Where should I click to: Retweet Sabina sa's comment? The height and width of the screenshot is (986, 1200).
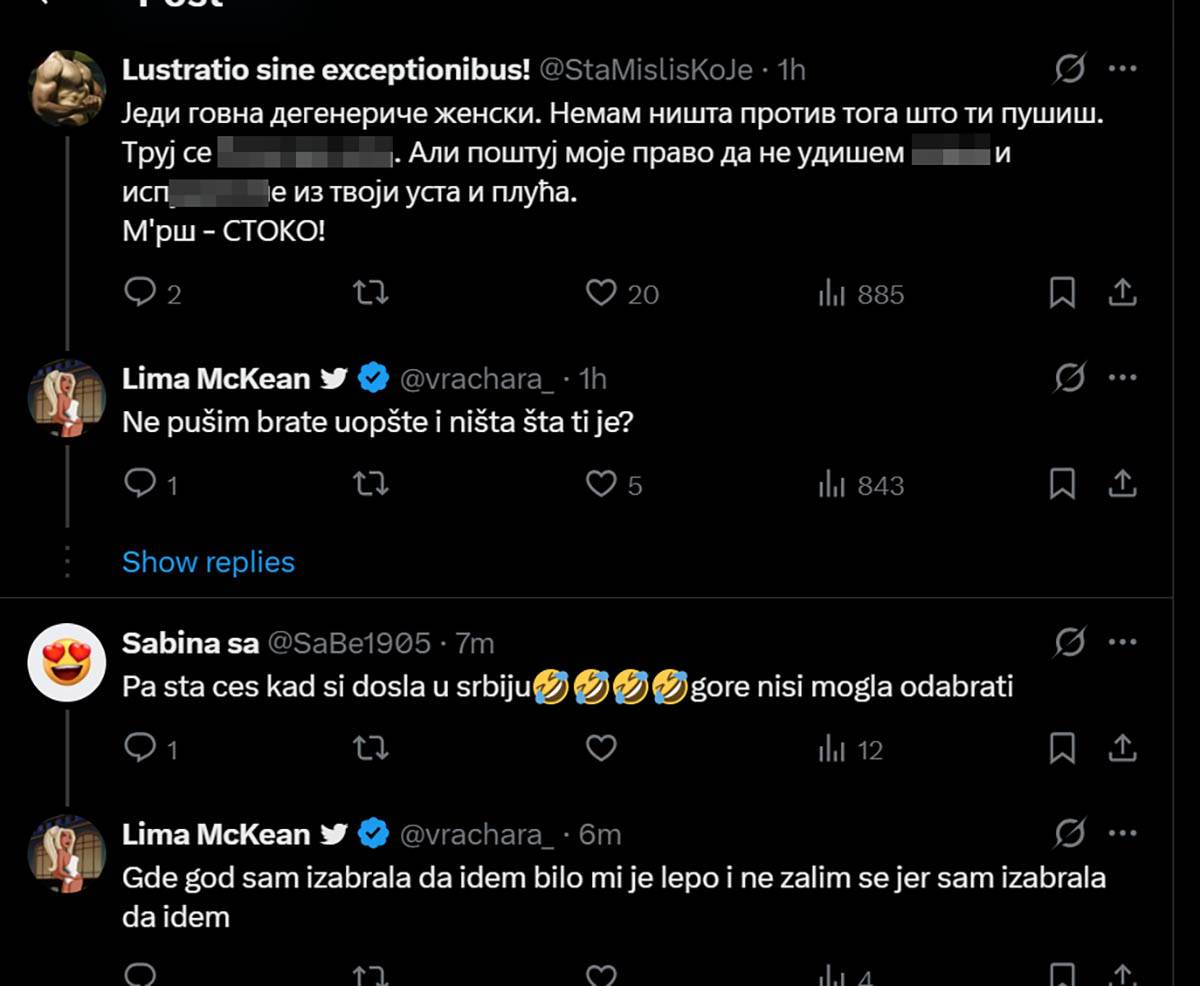pos(372,747)
